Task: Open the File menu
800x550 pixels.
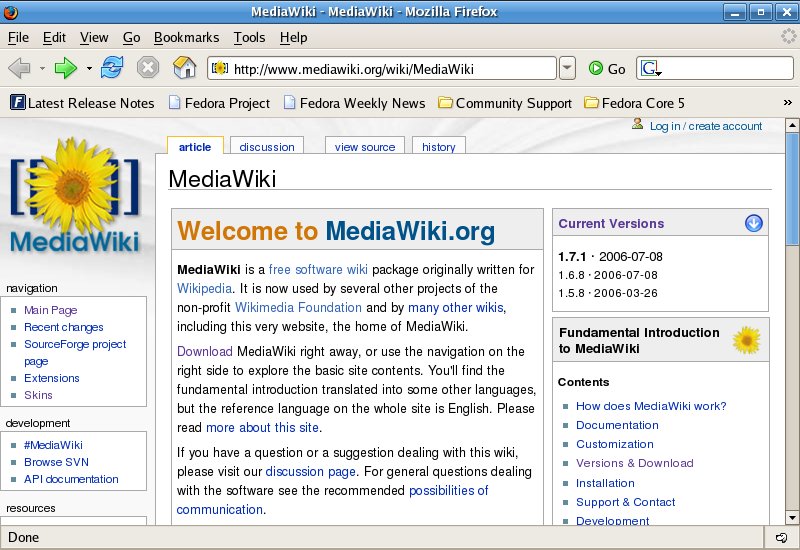Action: [18, 37]
